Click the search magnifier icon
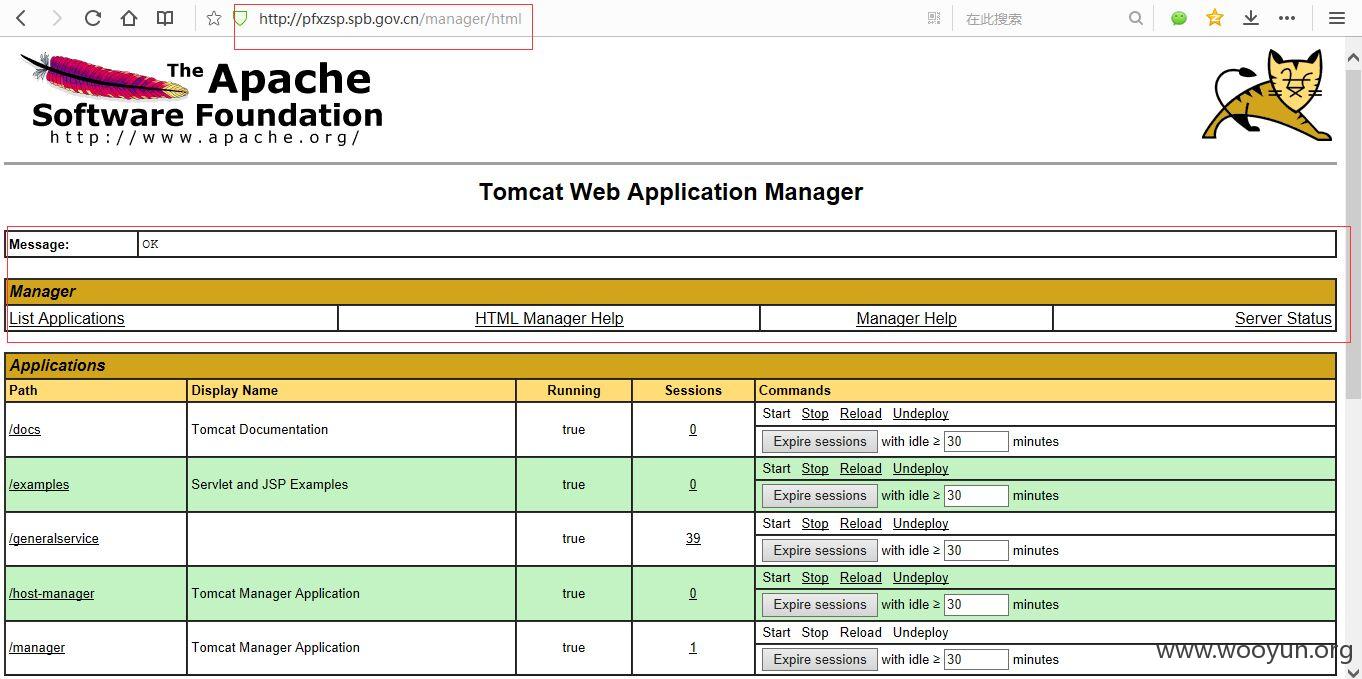 (x=1136, y=18)
